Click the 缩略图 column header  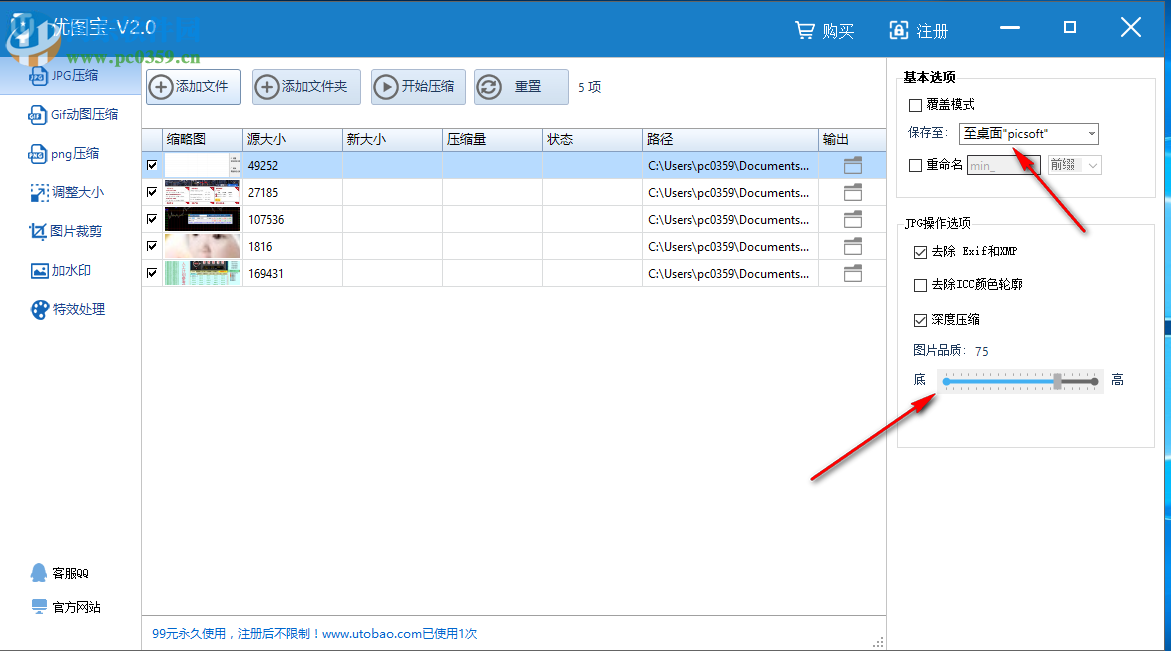point(202,140)
